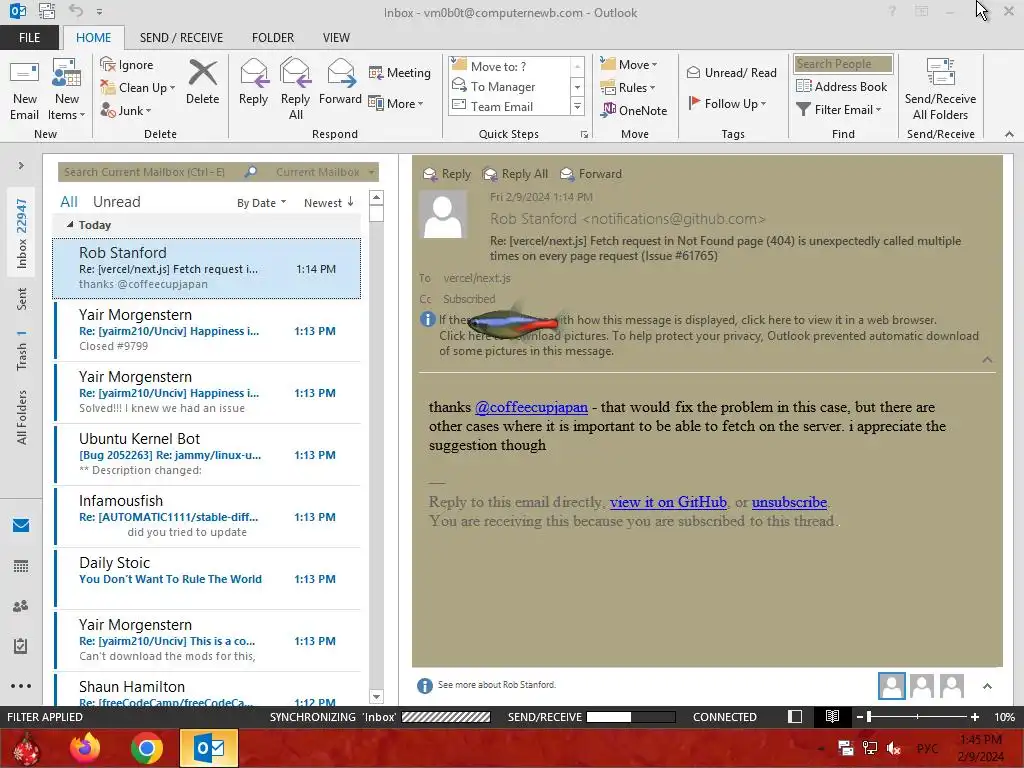The height and width of the screenshot is (768, 1024).
Task: Open the Tasks navigation icon
Action: tap(21, 646)
